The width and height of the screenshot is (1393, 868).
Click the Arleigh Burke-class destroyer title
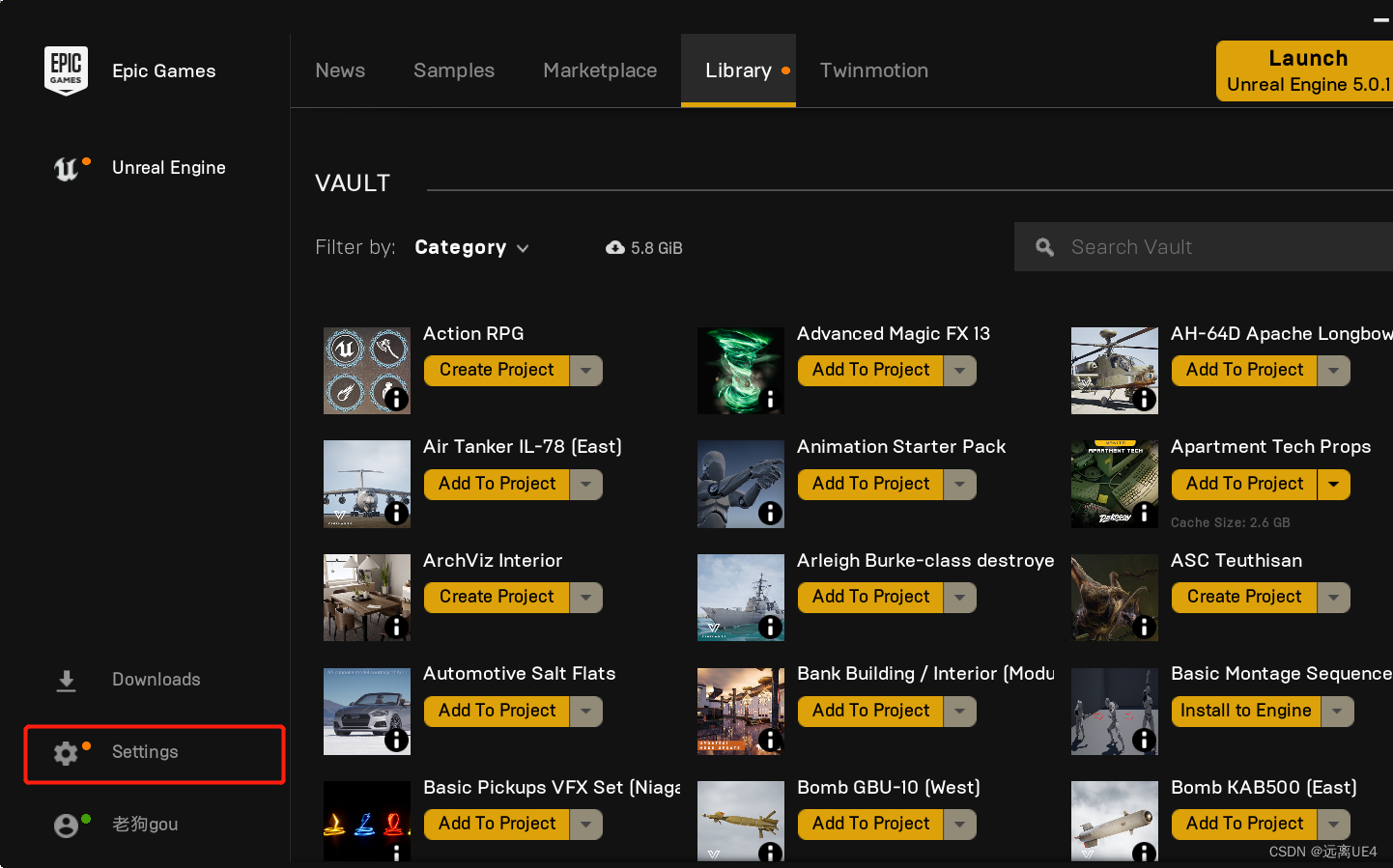925,561
